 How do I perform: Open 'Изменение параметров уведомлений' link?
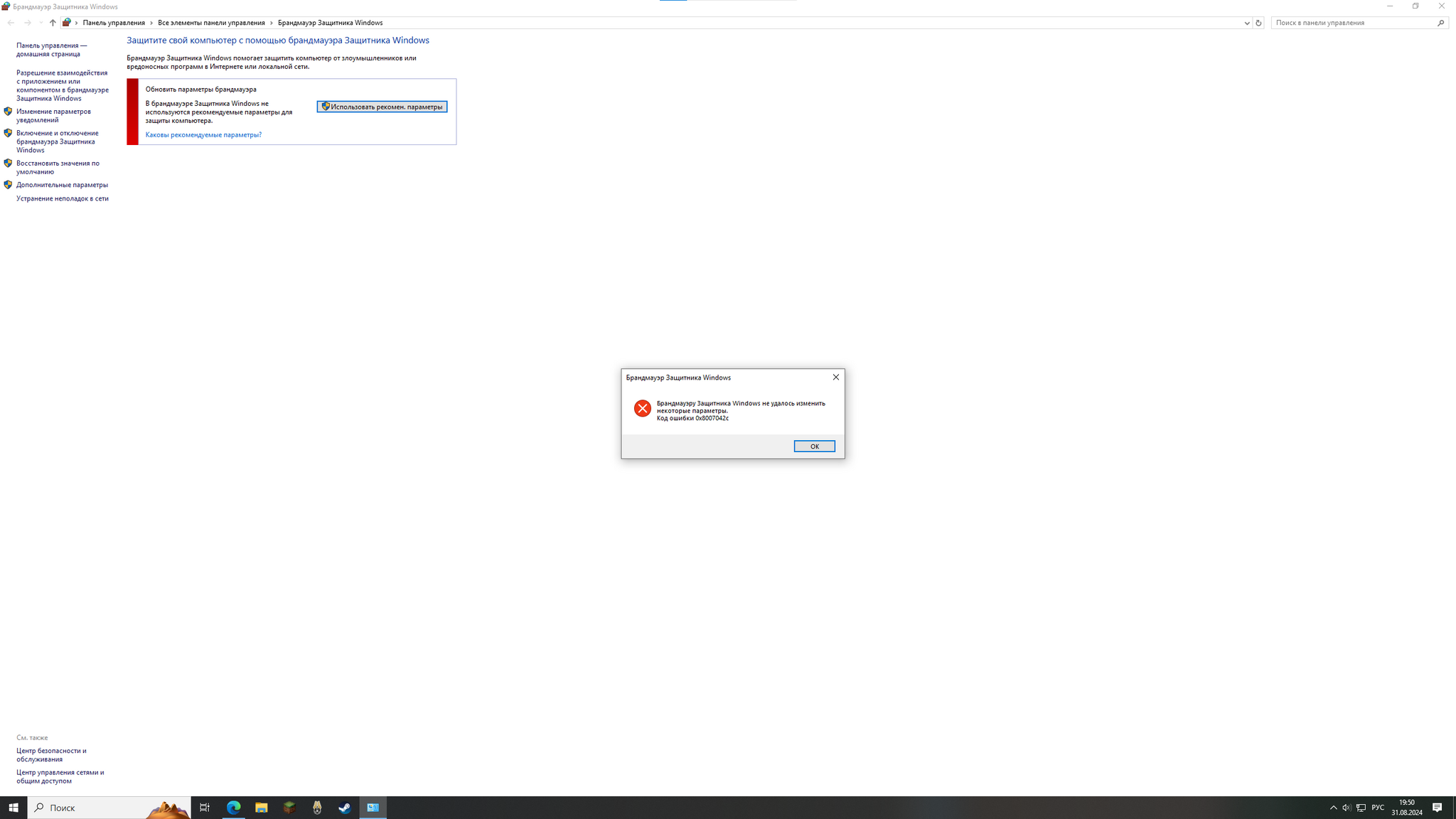click(53, 116)
